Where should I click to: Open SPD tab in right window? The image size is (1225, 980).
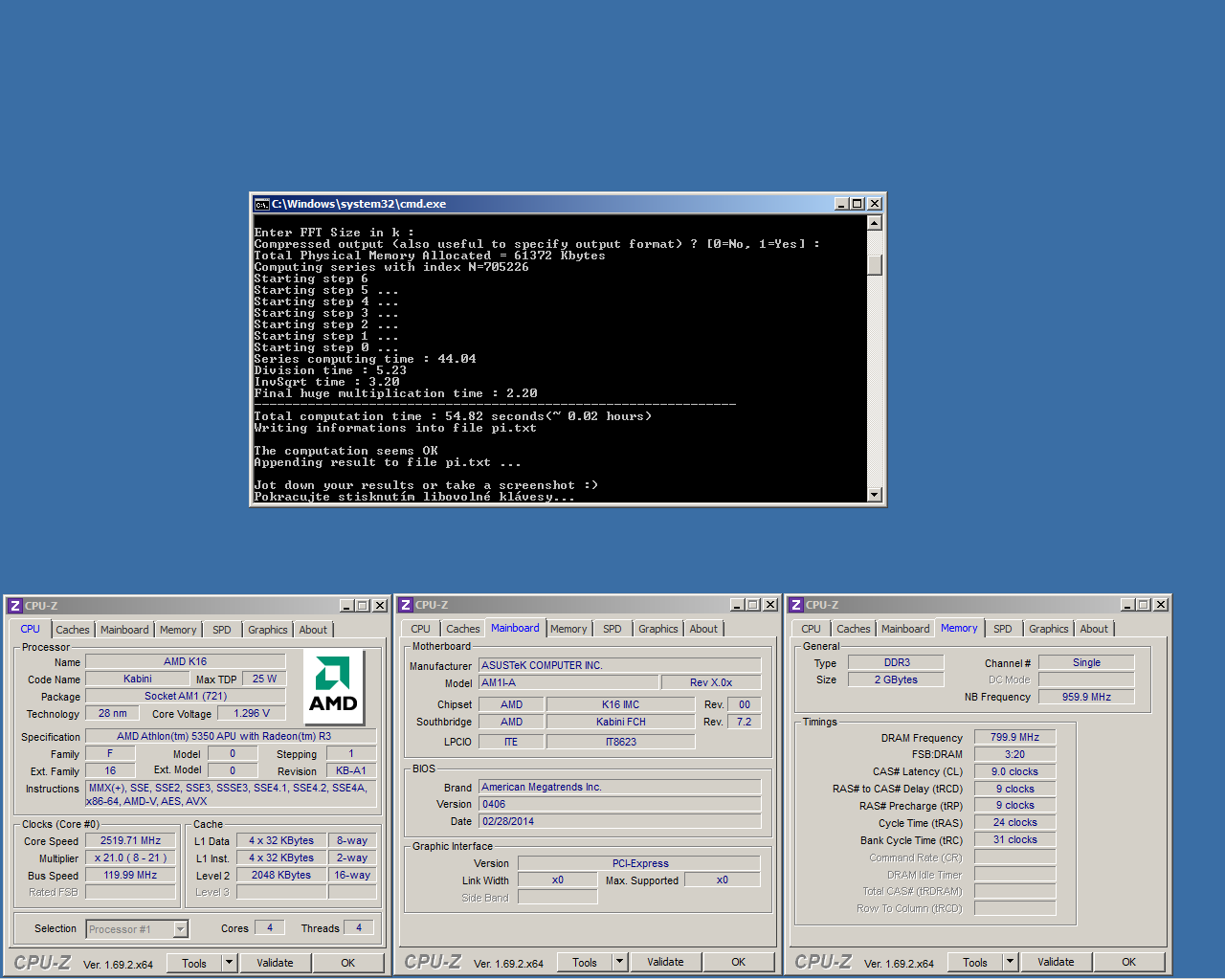tap(1003, 629)
